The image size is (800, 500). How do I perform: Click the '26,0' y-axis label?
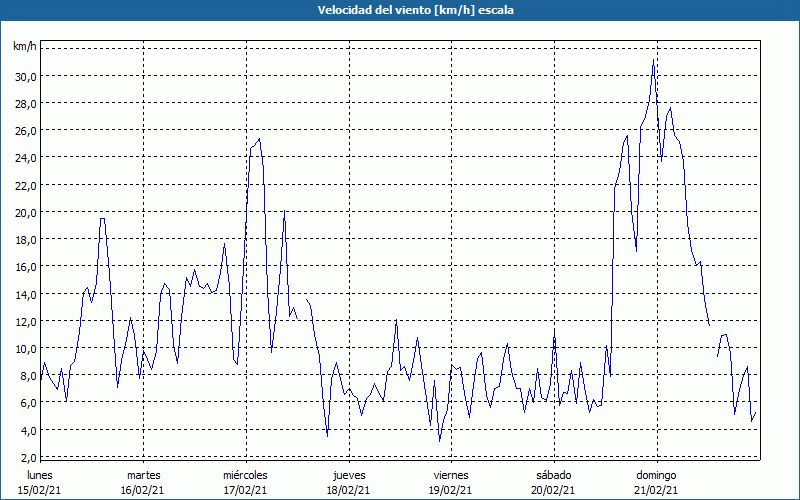click(26, 131)
